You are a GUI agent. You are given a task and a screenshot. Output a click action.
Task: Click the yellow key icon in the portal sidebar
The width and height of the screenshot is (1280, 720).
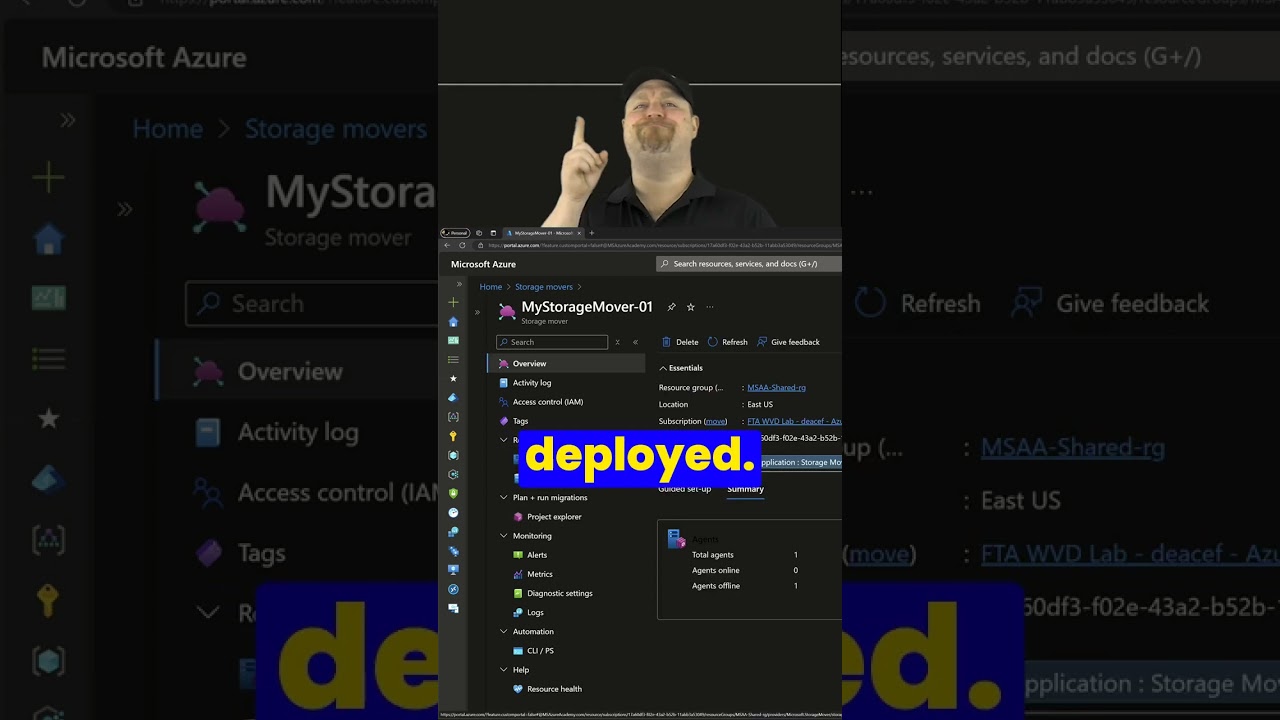click(x=453, y=436)
